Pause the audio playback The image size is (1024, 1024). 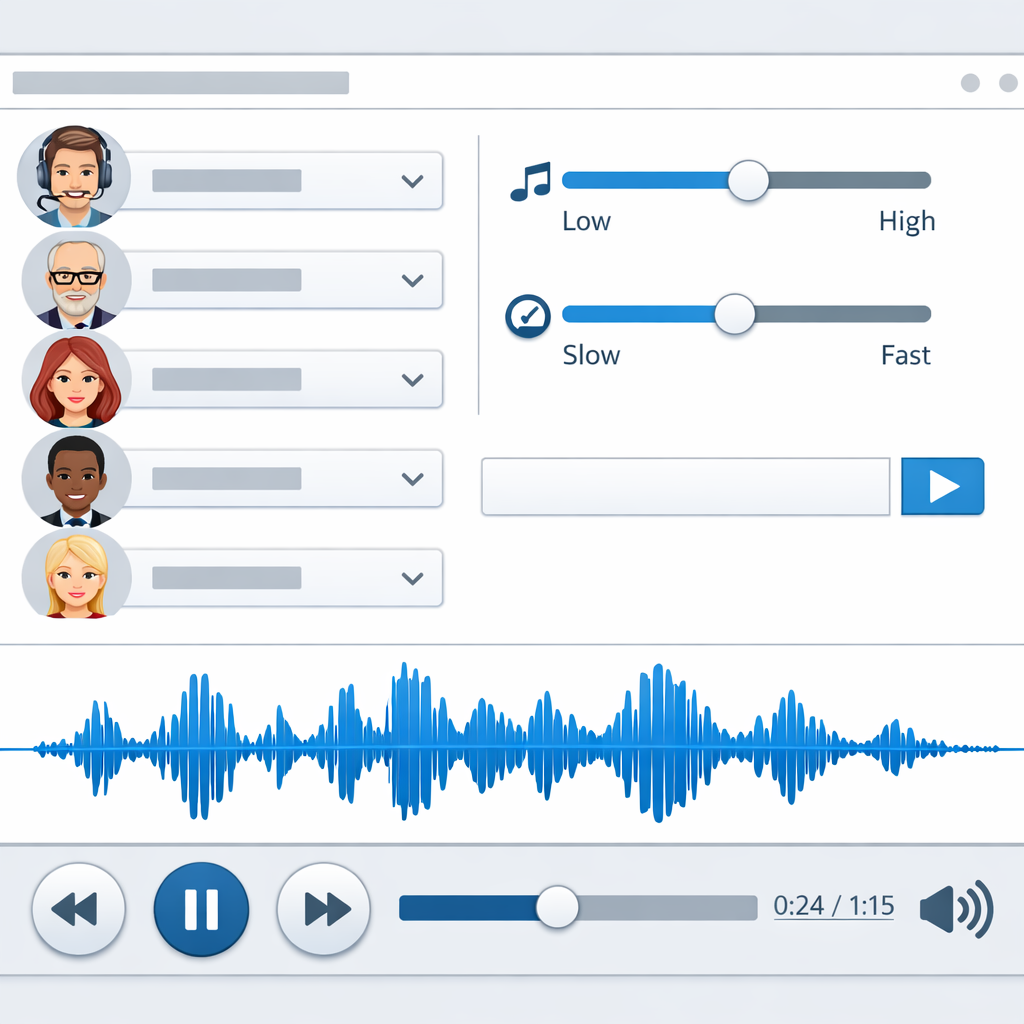point(200,908)
